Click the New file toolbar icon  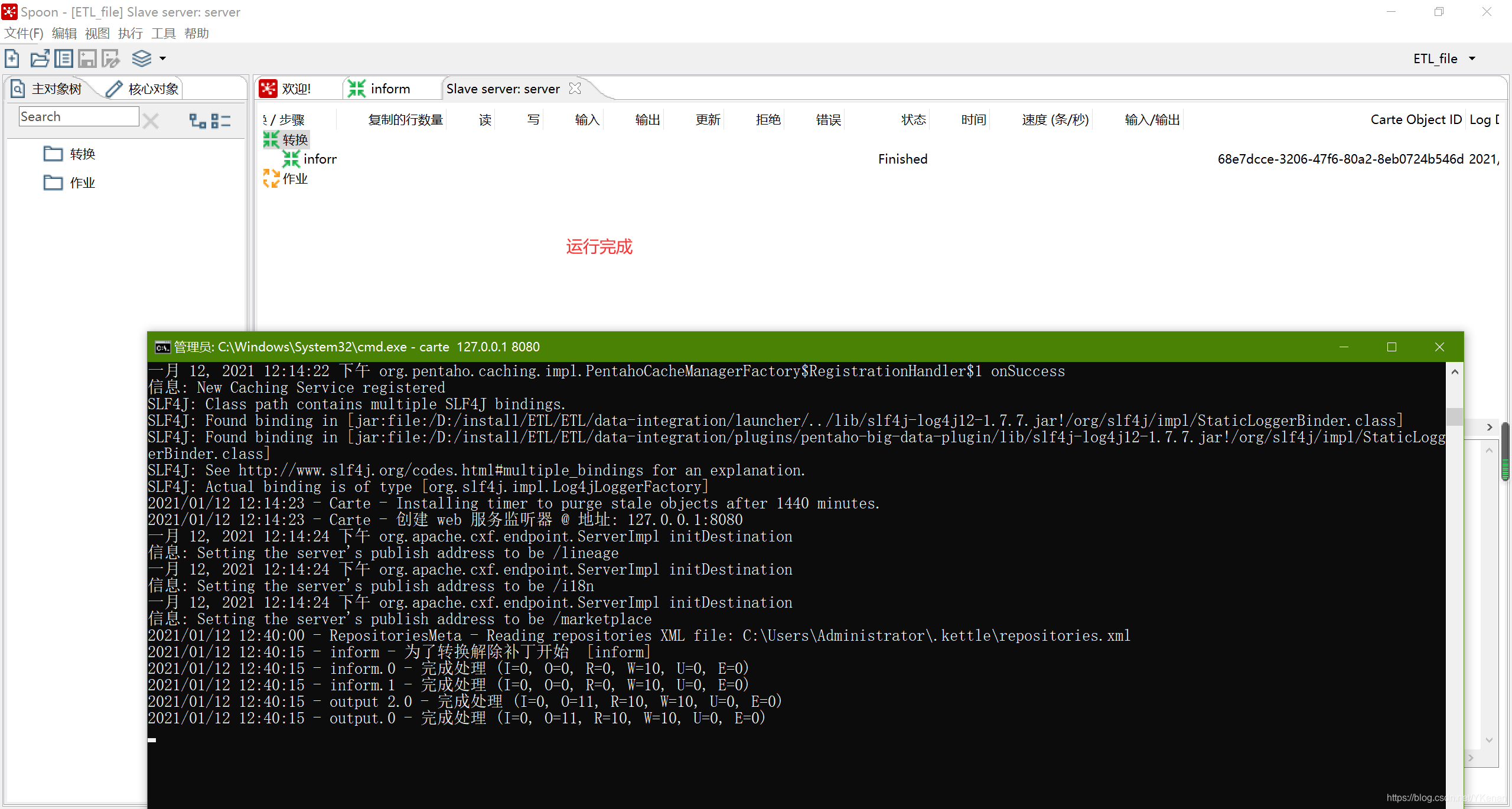(12, 58)
